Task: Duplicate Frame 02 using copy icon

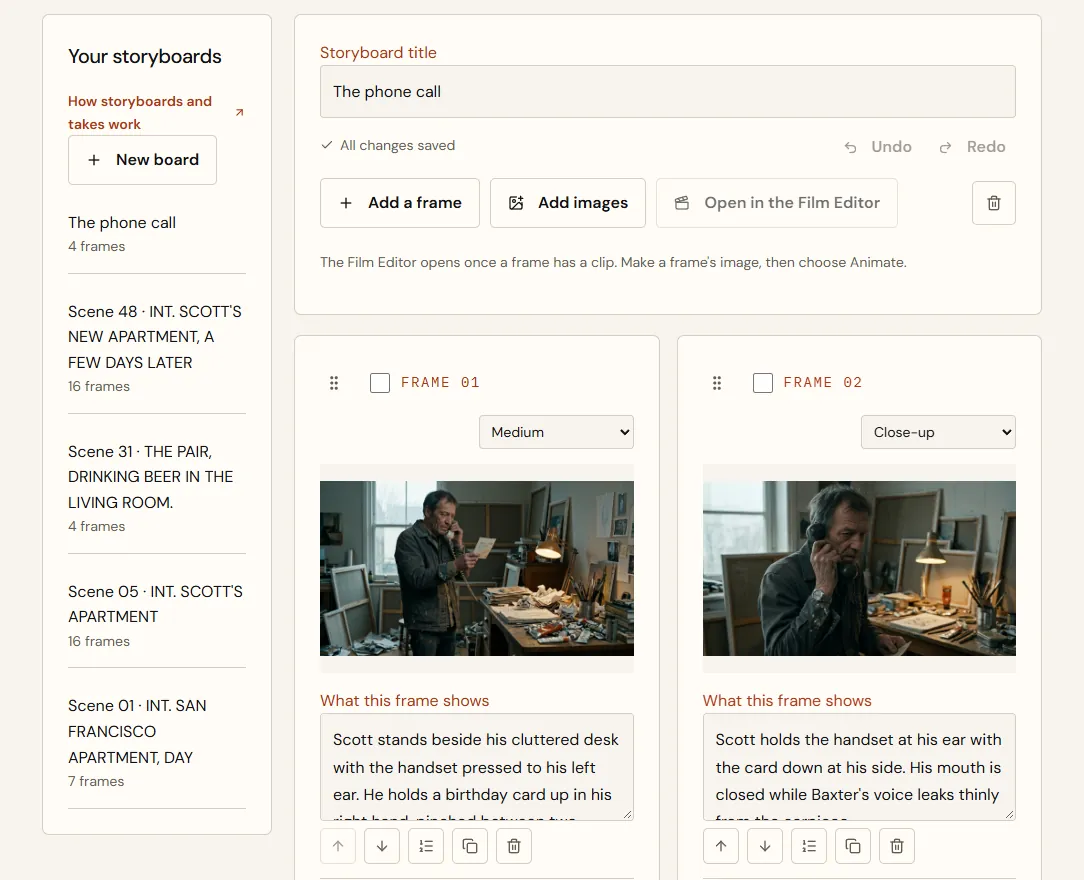Action: pos(853,846)
